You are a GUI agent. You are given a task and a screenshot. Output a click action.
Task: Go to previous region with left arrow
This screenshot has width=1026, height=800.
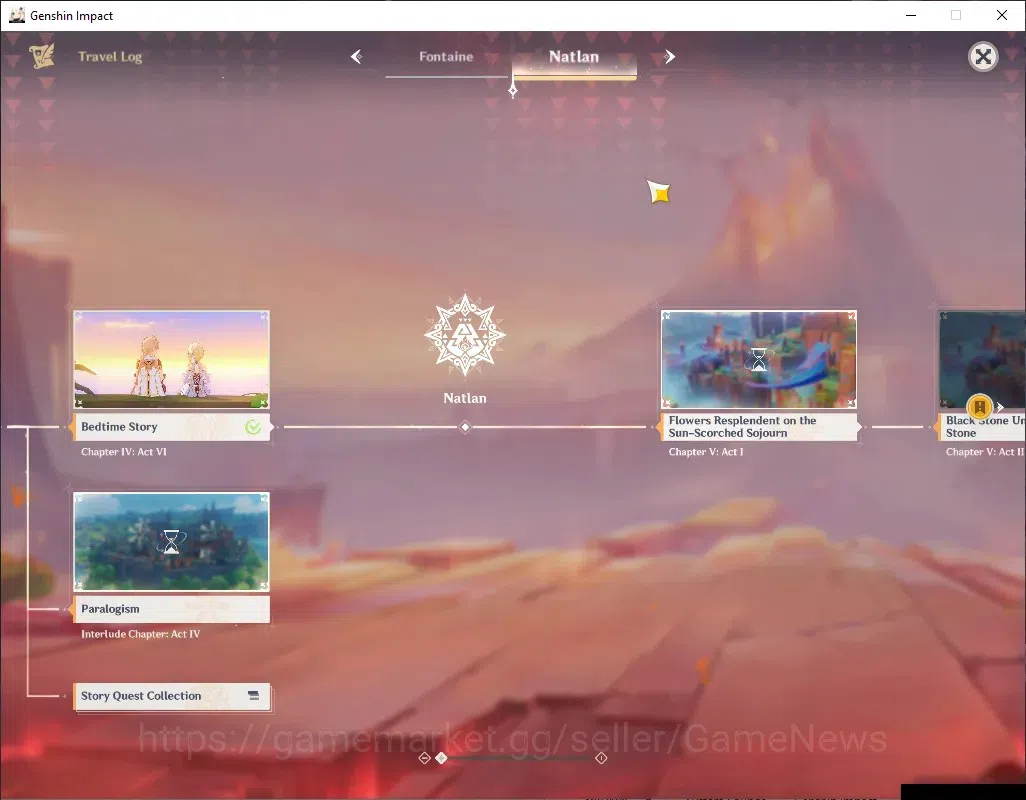click(356, 57)
